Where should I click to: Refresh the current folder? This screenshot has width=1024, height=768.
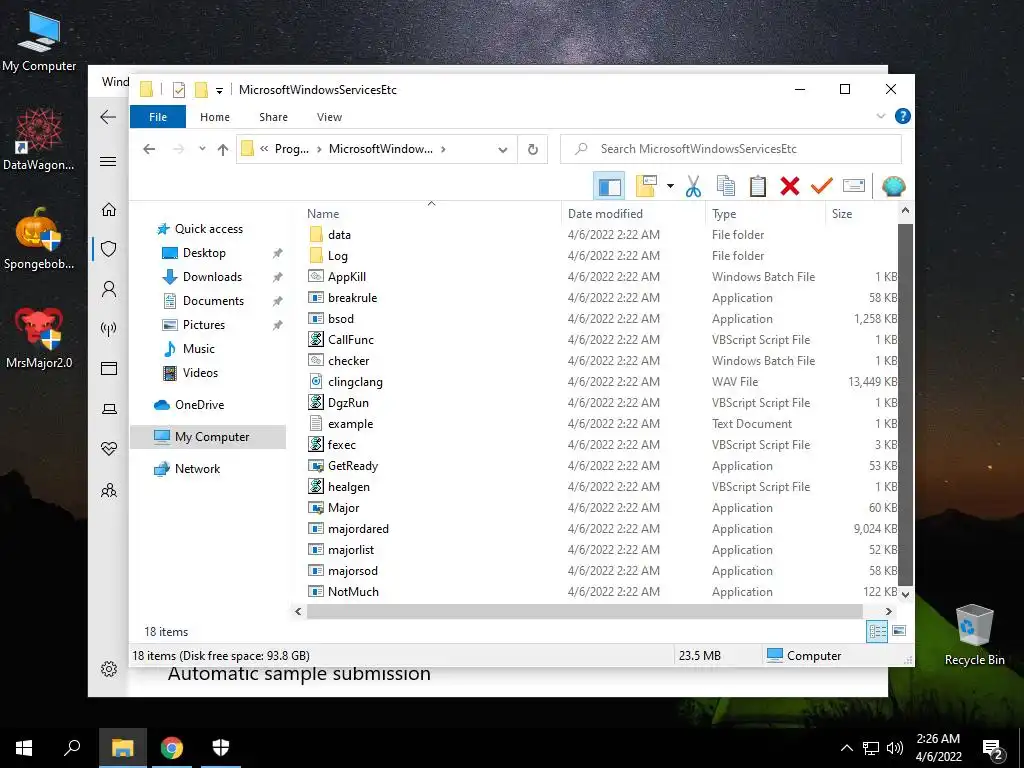pos(533,150)
